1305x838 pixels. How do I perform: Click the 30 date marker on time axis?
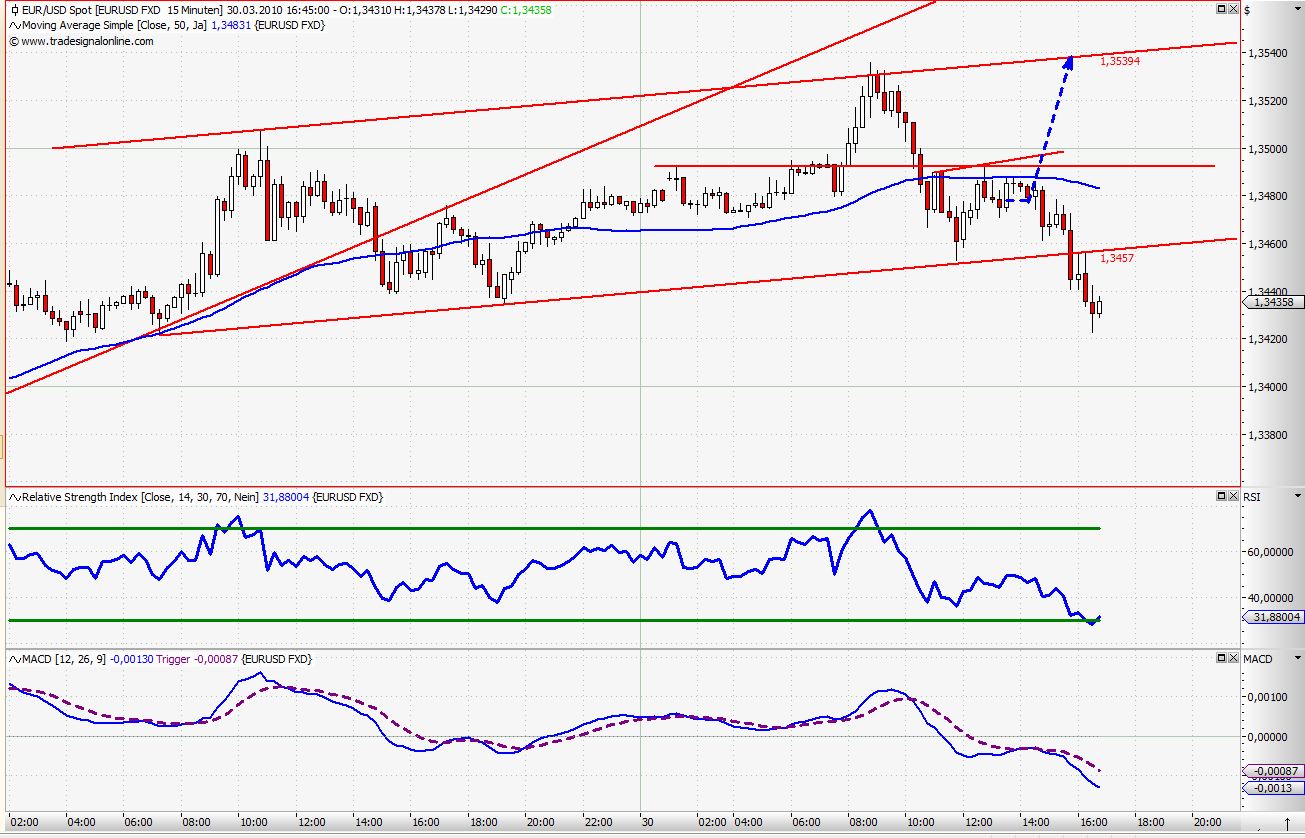point(648,822)
